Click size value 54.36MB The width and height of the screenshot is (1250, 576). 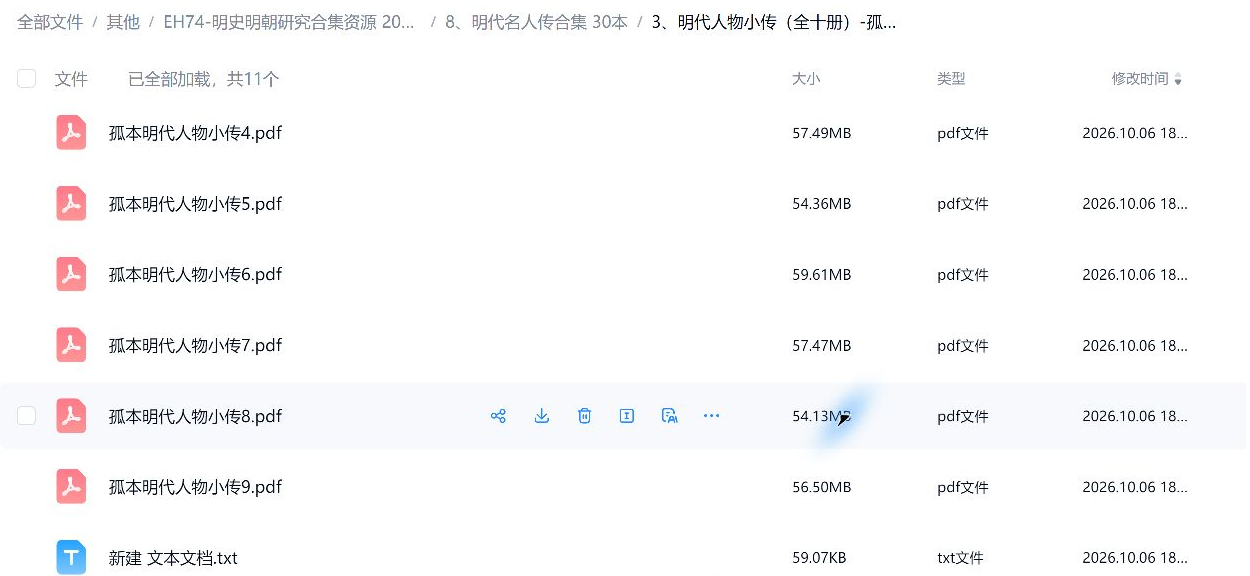[822, 204]
